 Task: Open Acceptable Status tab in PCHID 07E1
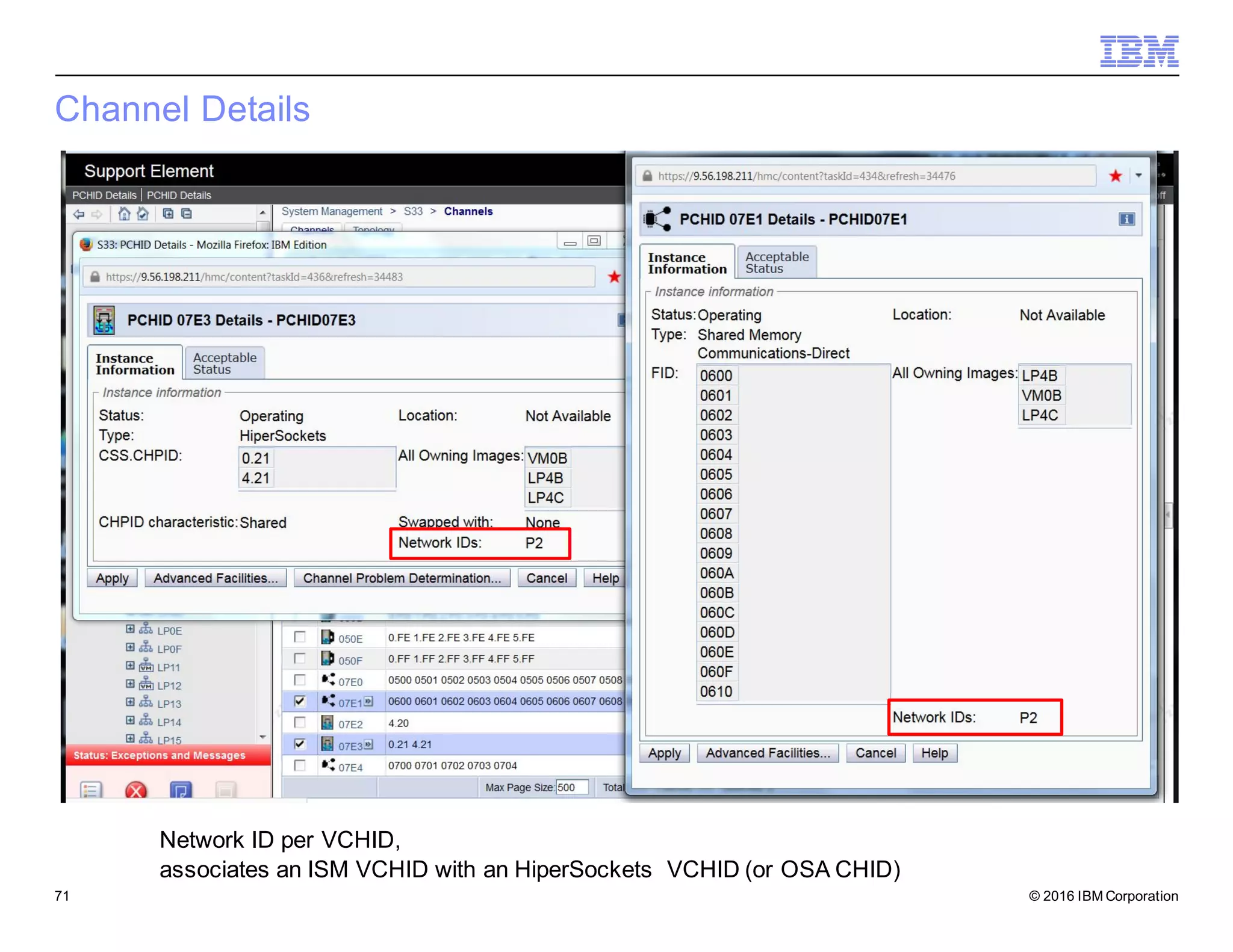[777, 262]
